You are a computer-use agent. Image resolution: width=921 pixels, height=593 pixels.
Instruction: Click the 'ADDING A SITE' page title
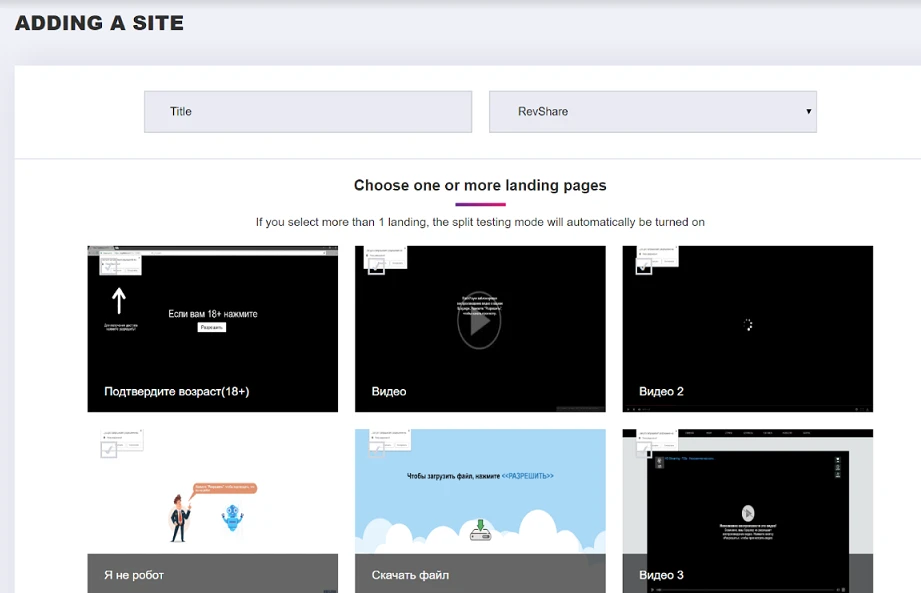tap(99, 23)
